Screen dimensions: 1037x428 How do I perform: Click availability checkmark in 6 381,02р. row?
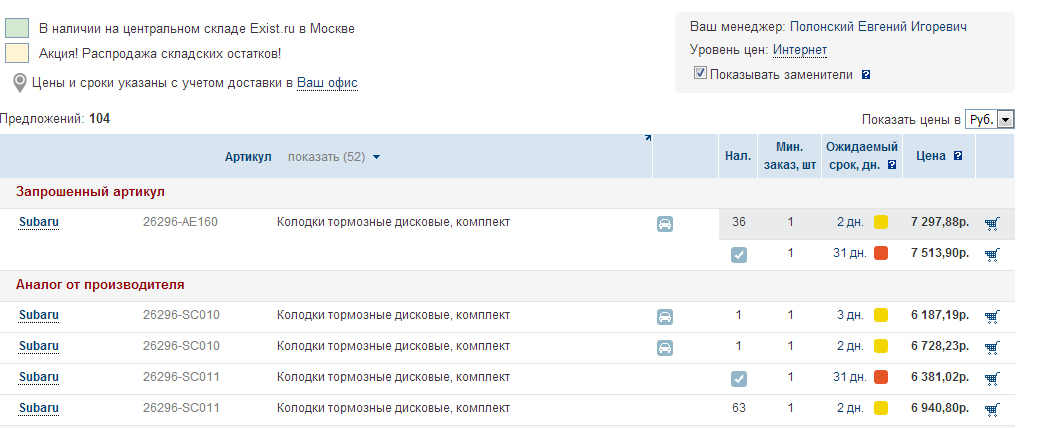click(739, 379)
